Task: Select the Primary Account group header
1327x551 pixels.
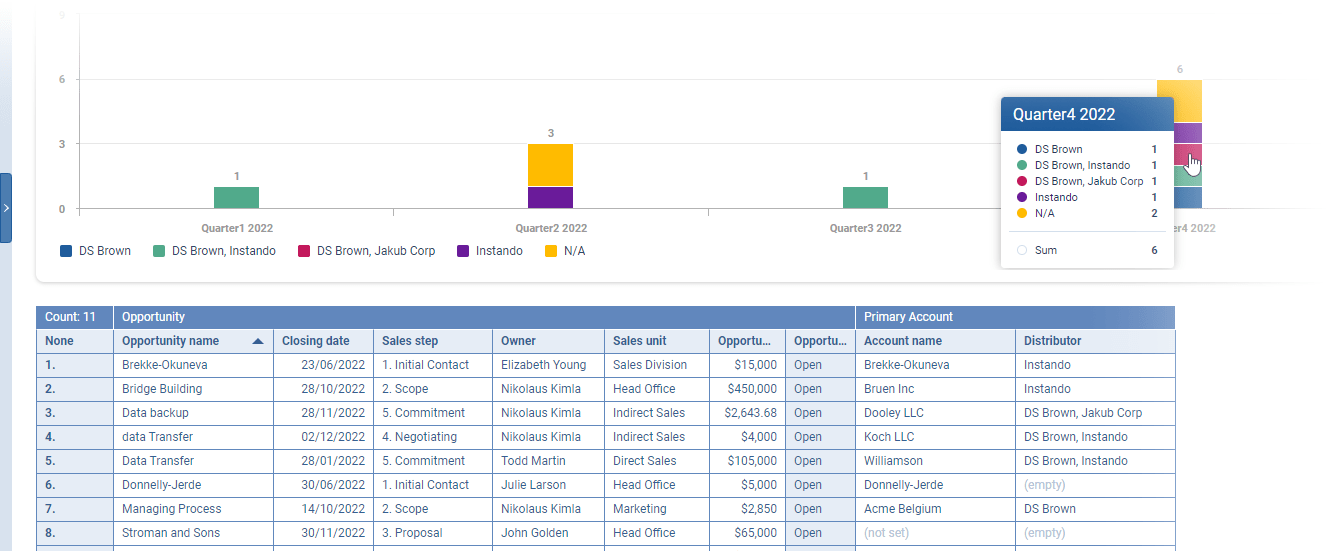Action: tap(908, 317)
